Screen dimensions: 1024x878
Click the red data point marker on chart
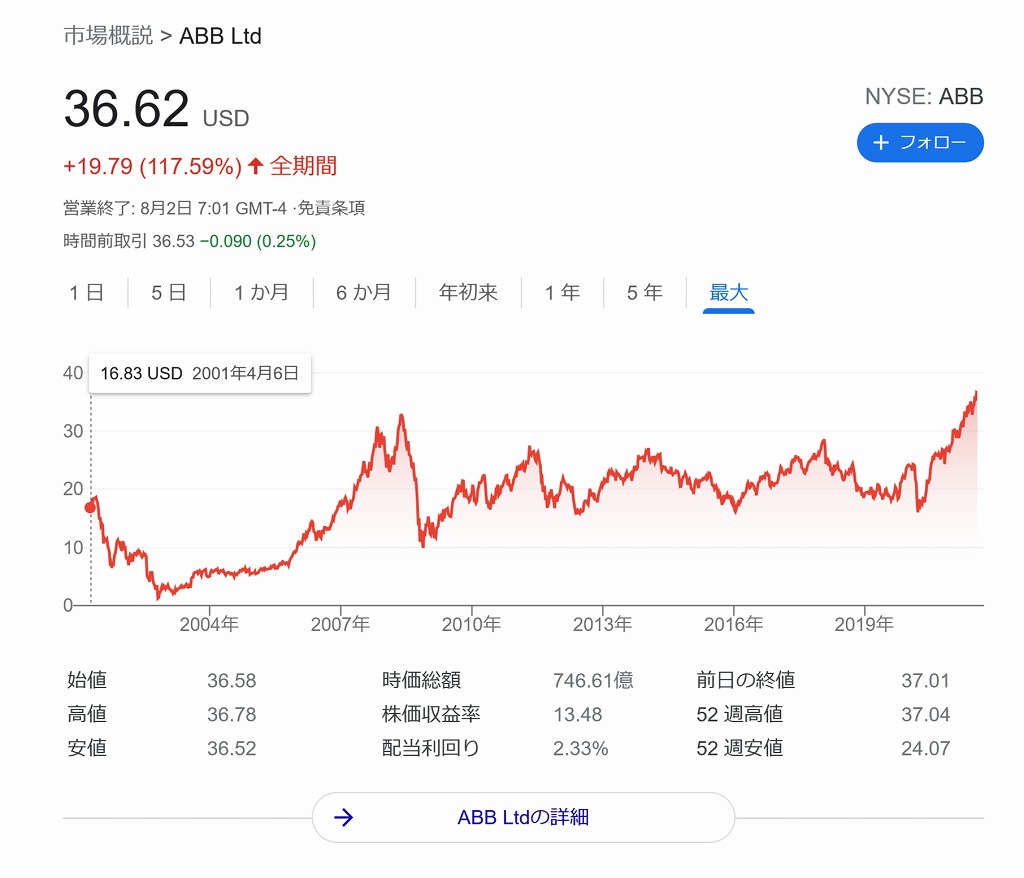(90, 507)
